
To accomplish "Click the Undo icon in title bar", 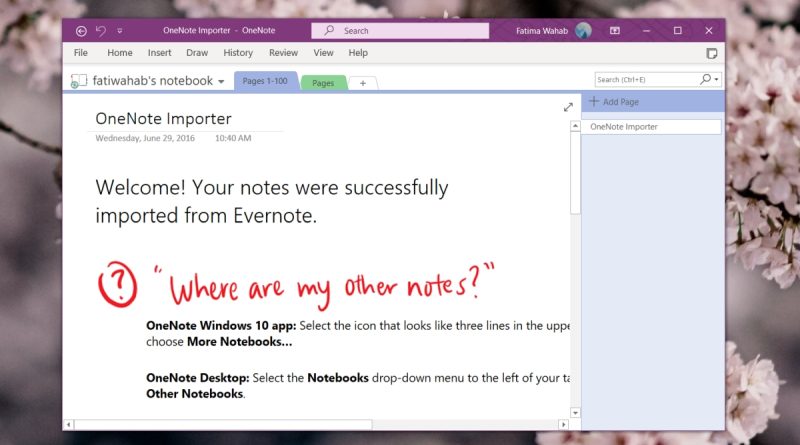I will [x=101, y=31].
